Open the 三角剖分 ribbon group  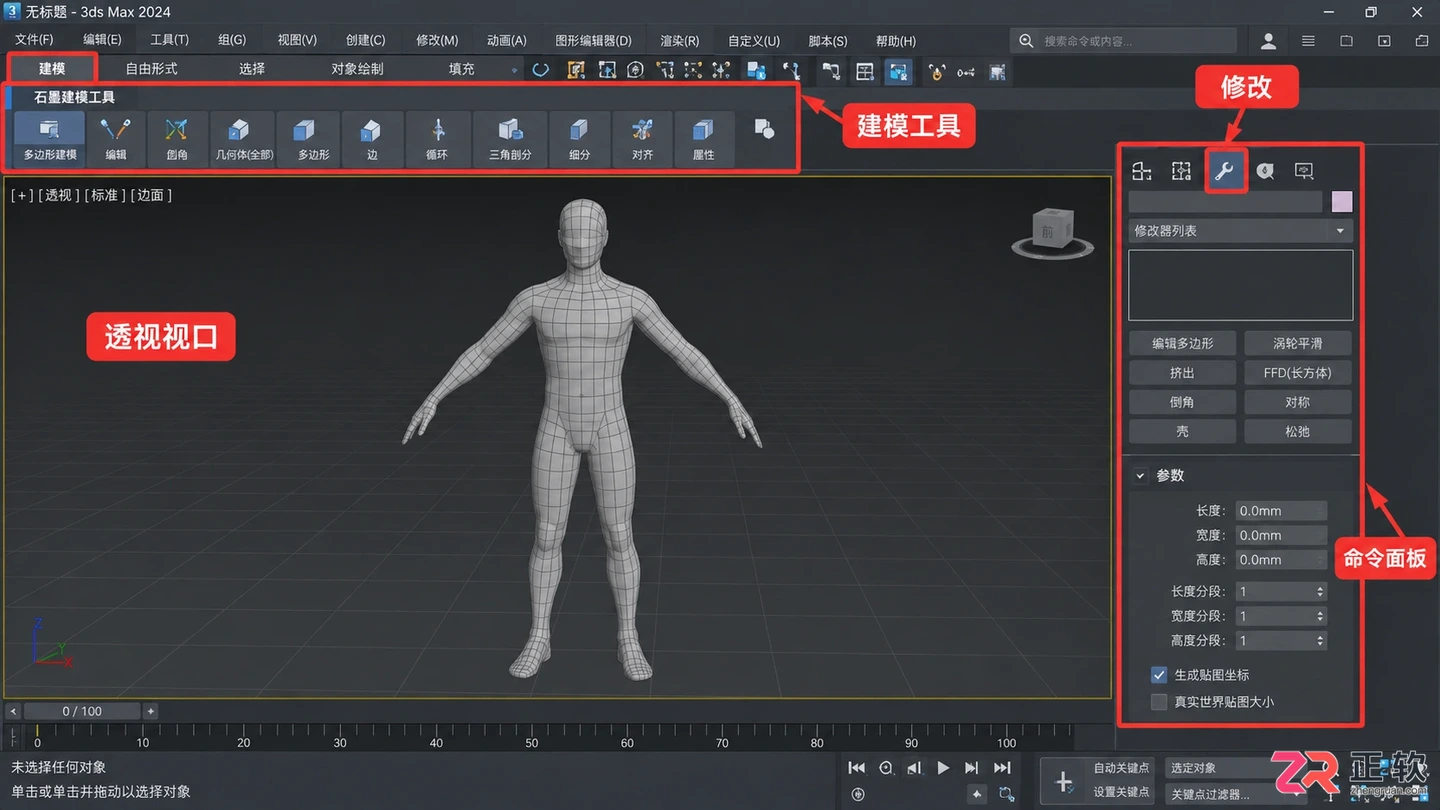pos(510,138)
